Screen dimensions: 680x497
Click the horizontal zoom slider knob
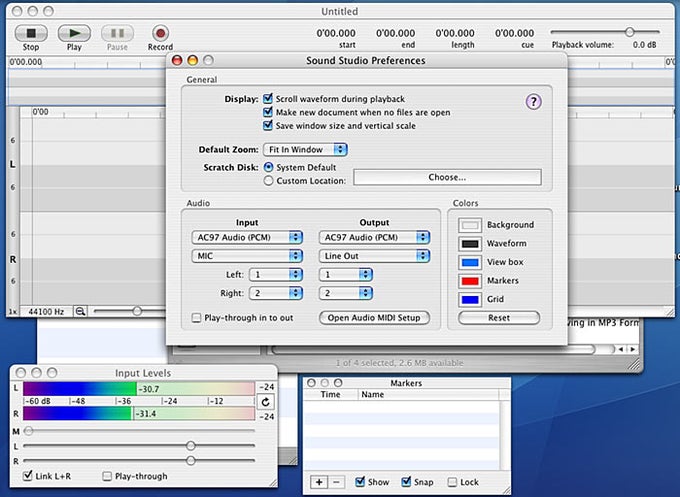pyautogui.click(x=137, y=311)
